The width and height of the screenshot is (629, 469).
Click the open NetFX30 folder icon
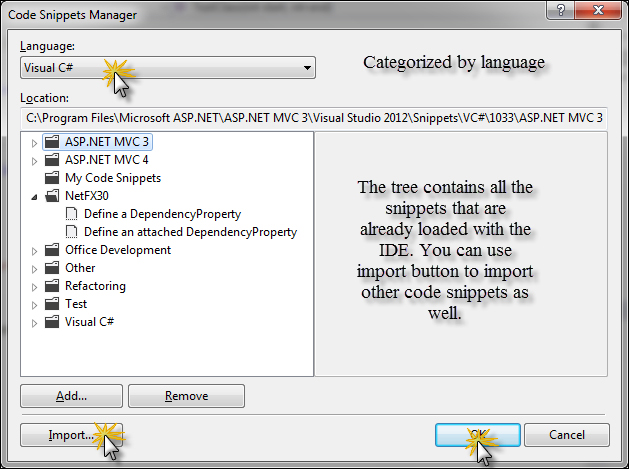[x=52, y=196]
